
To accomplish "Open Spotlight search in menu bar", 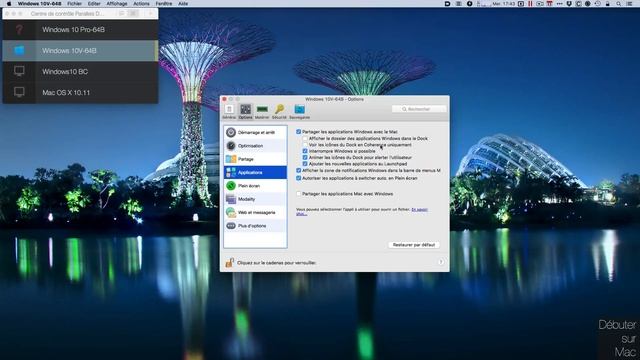I will pos(619,4).
